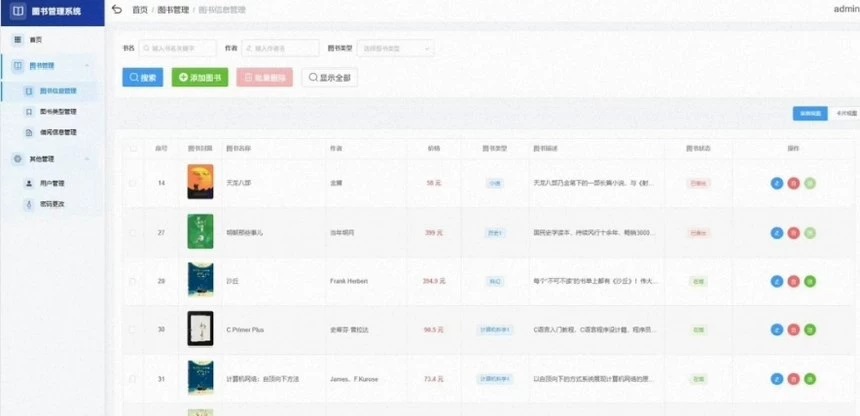Click the '58 元' price cell

click(434, 183)
